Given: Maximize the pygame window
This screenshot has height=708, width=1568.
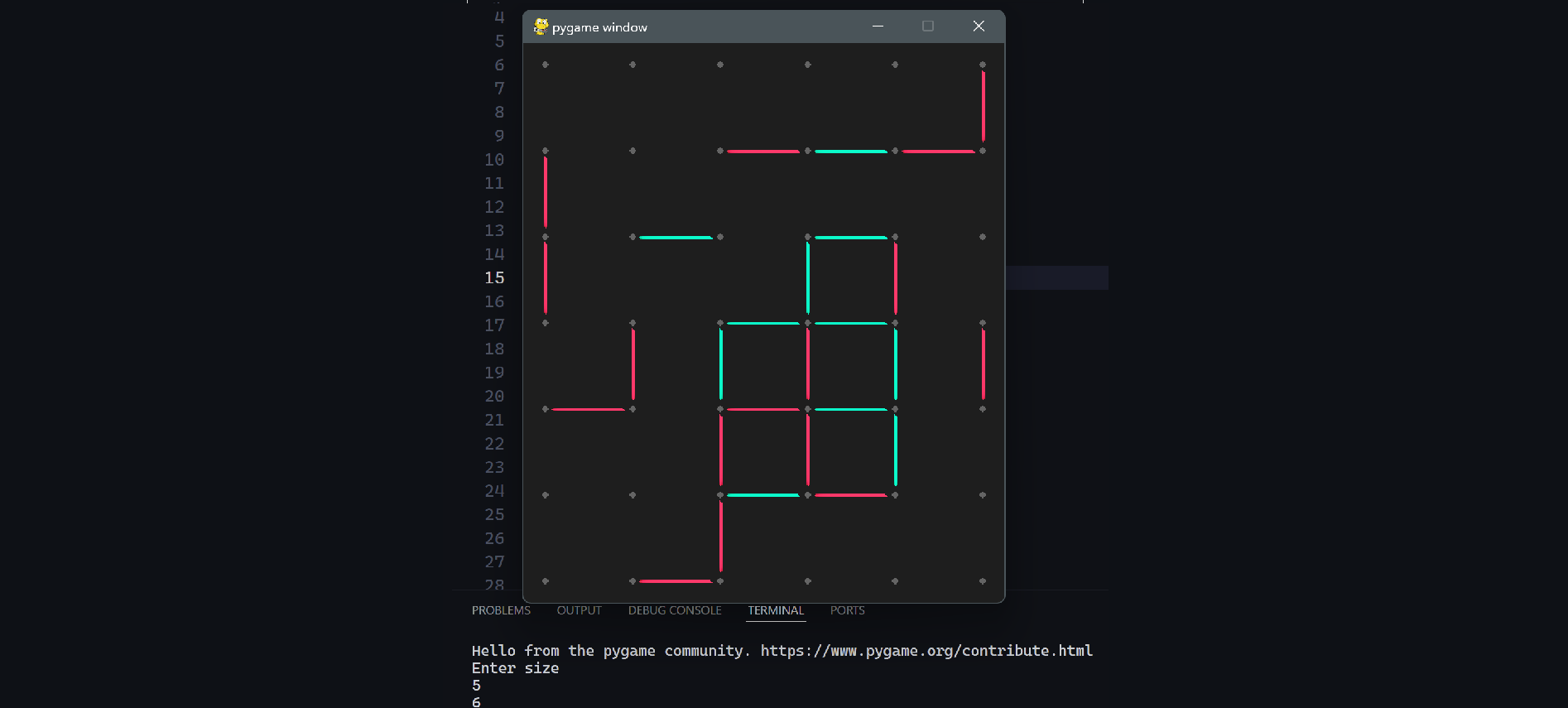Looking at the screenshot, I should [928, 26].
